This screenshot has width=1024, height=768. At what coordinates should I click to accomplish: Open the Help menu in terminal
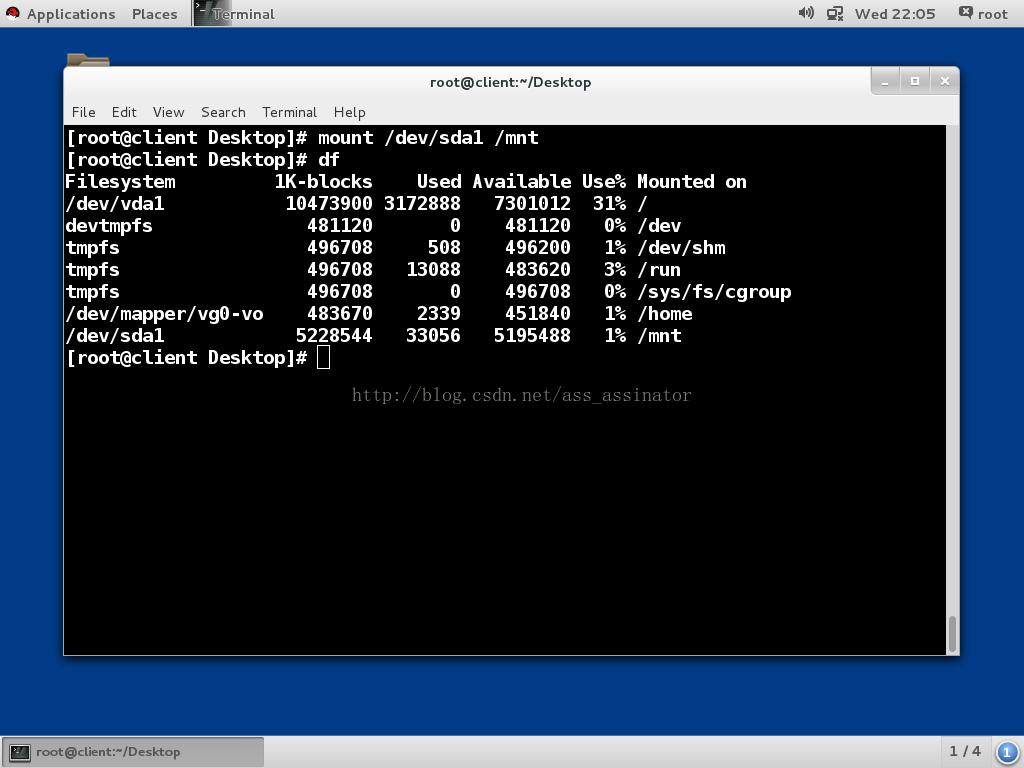[349, 112]
